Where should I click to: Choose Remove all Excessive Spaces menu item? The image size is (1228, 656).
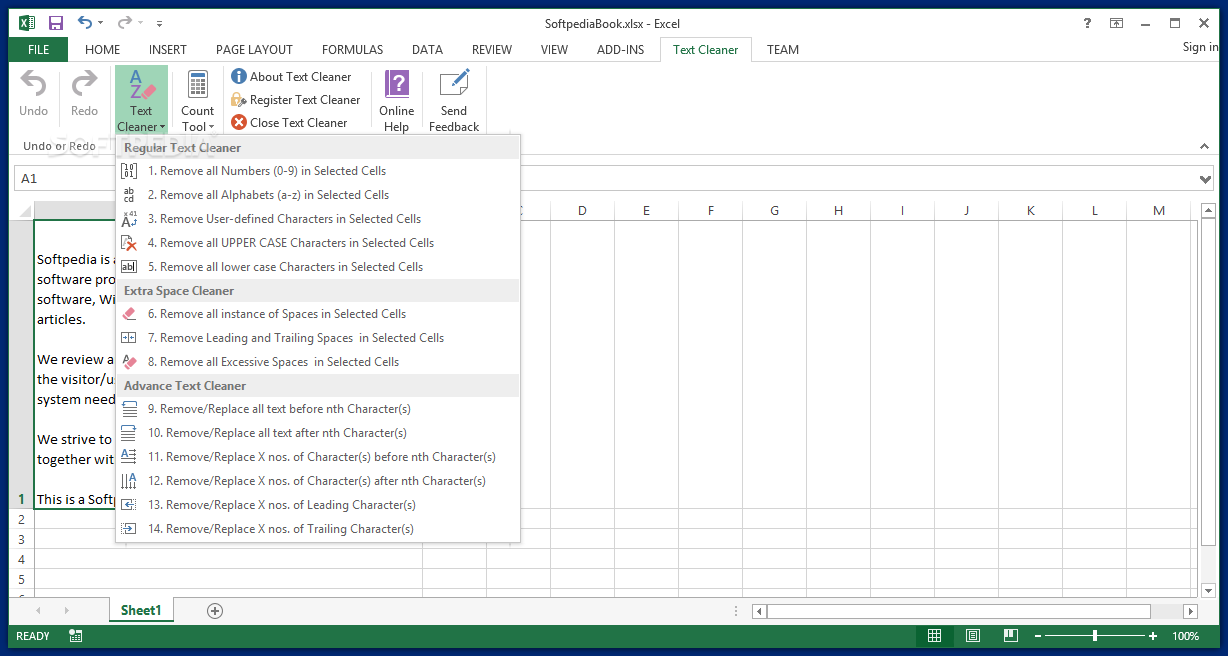click(x=319, y=362)
